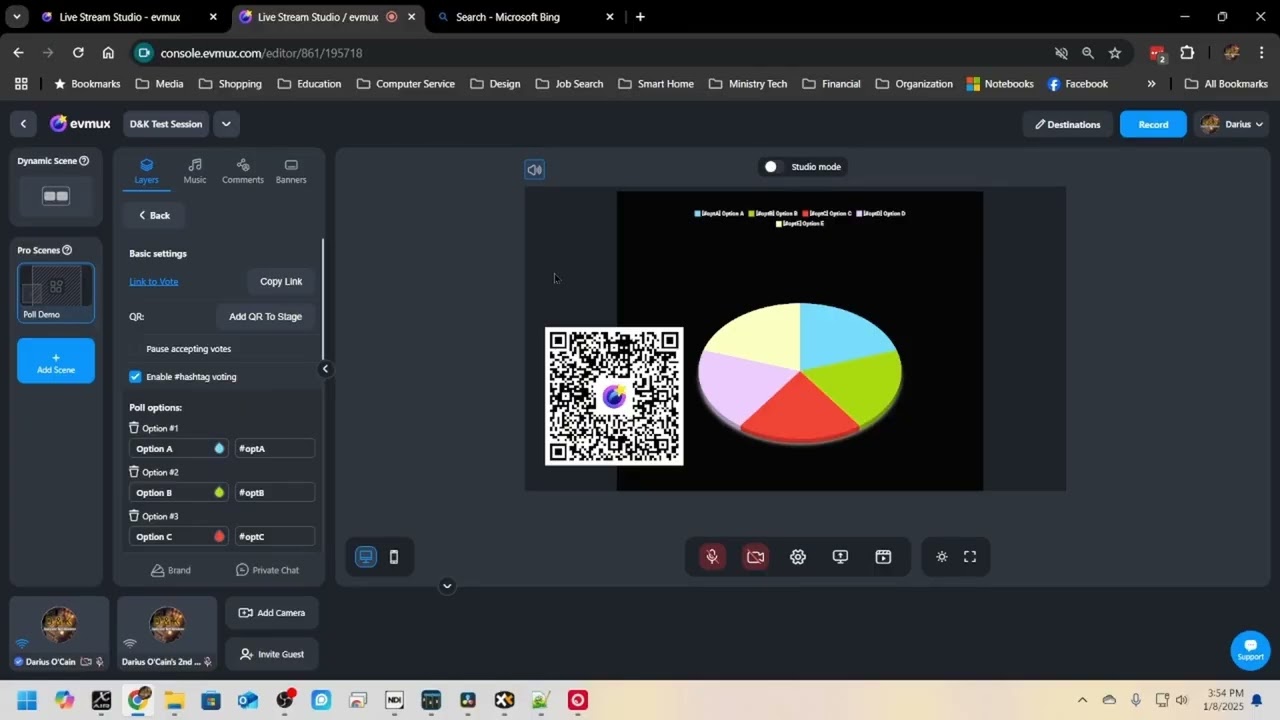This screenshot has width=1280, height=720.
Task: Switch preview to mobile portrait layout
Action: point(394,557)
